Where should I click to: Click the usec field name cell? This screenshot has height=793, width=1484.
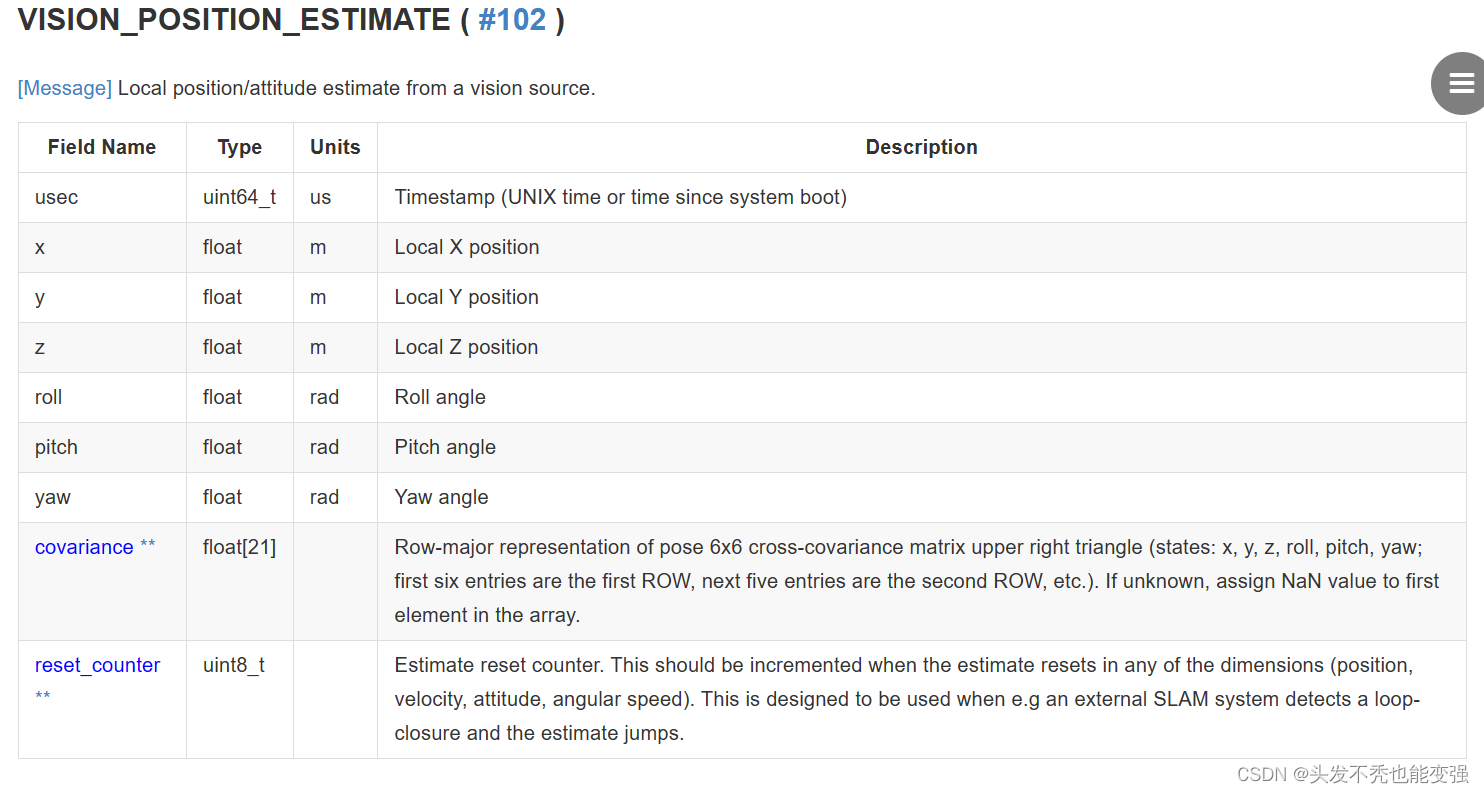pyautogui.click(x=102, y=197)
